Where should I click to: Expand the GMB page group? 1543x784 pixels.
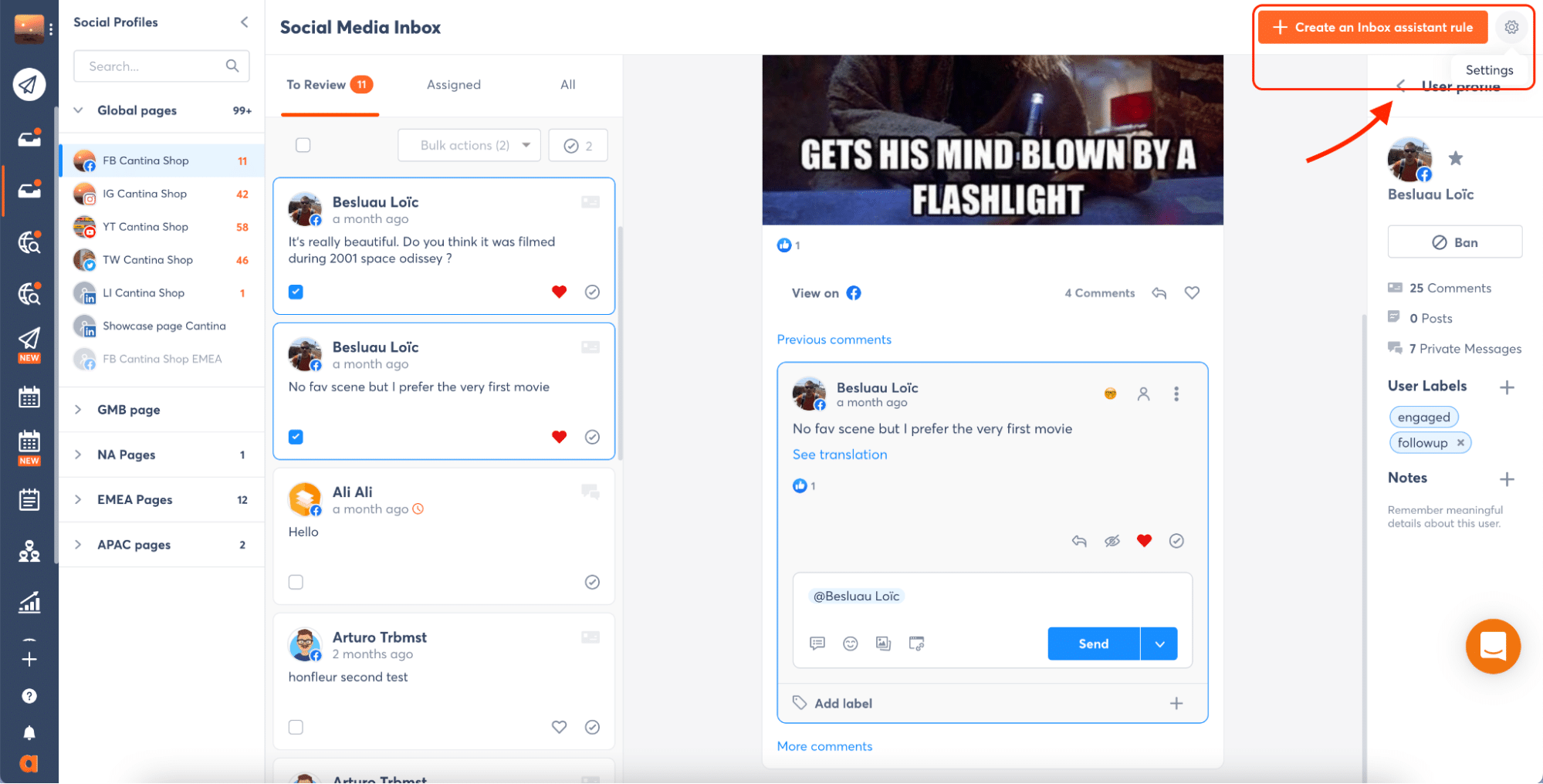pyautogui.click(x=78, y=410)
